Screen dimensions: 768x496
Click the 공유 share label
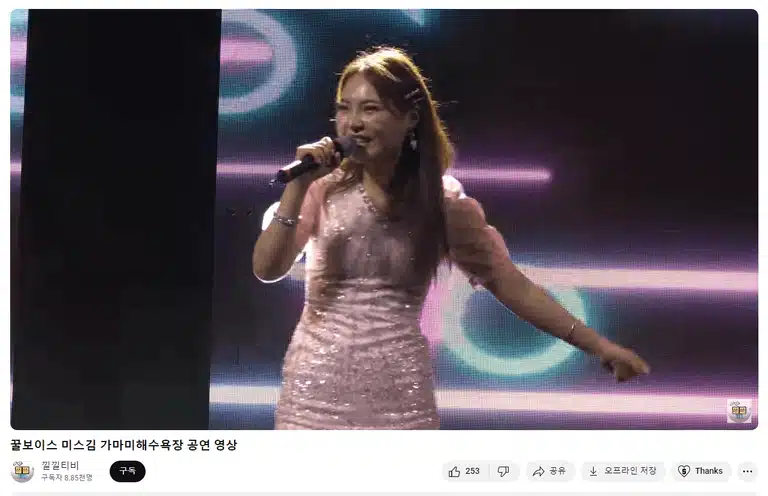pyautogui.click(x=557, y=471)
